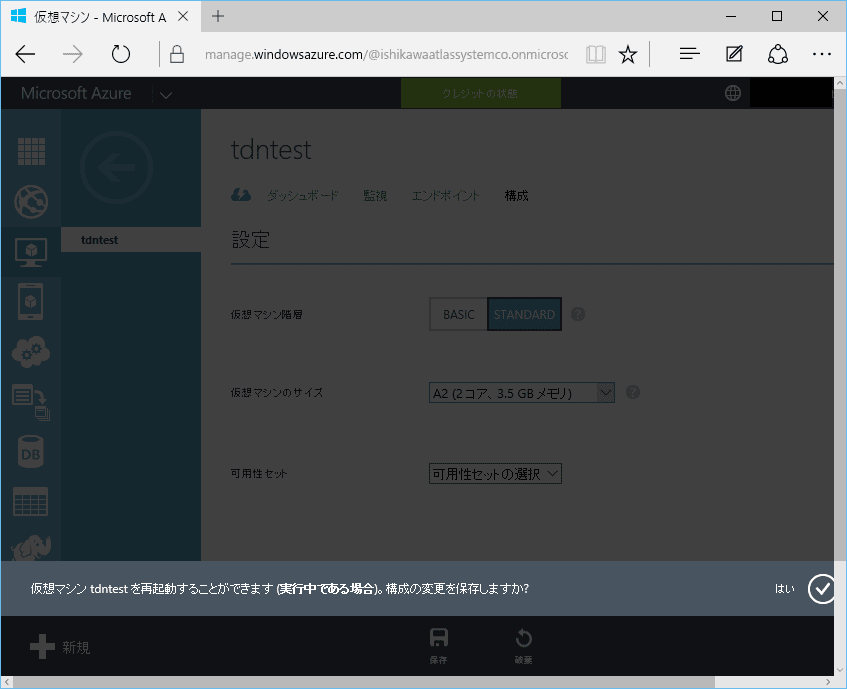
Task: Open the mobile services phone icon
Action: [x=31, y=301]
